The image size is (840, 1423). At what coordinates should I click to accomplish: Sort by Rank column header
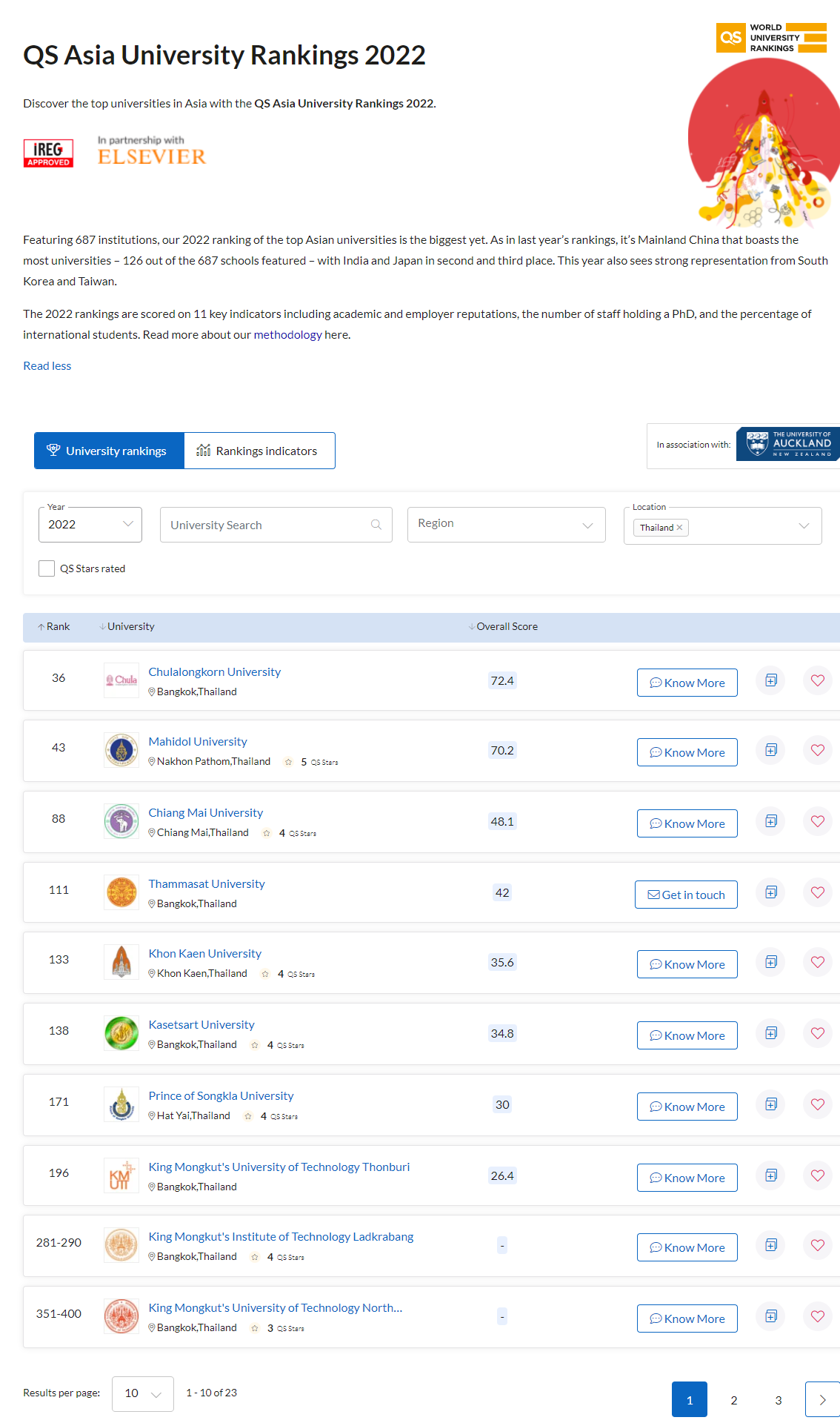coord(54,626)
